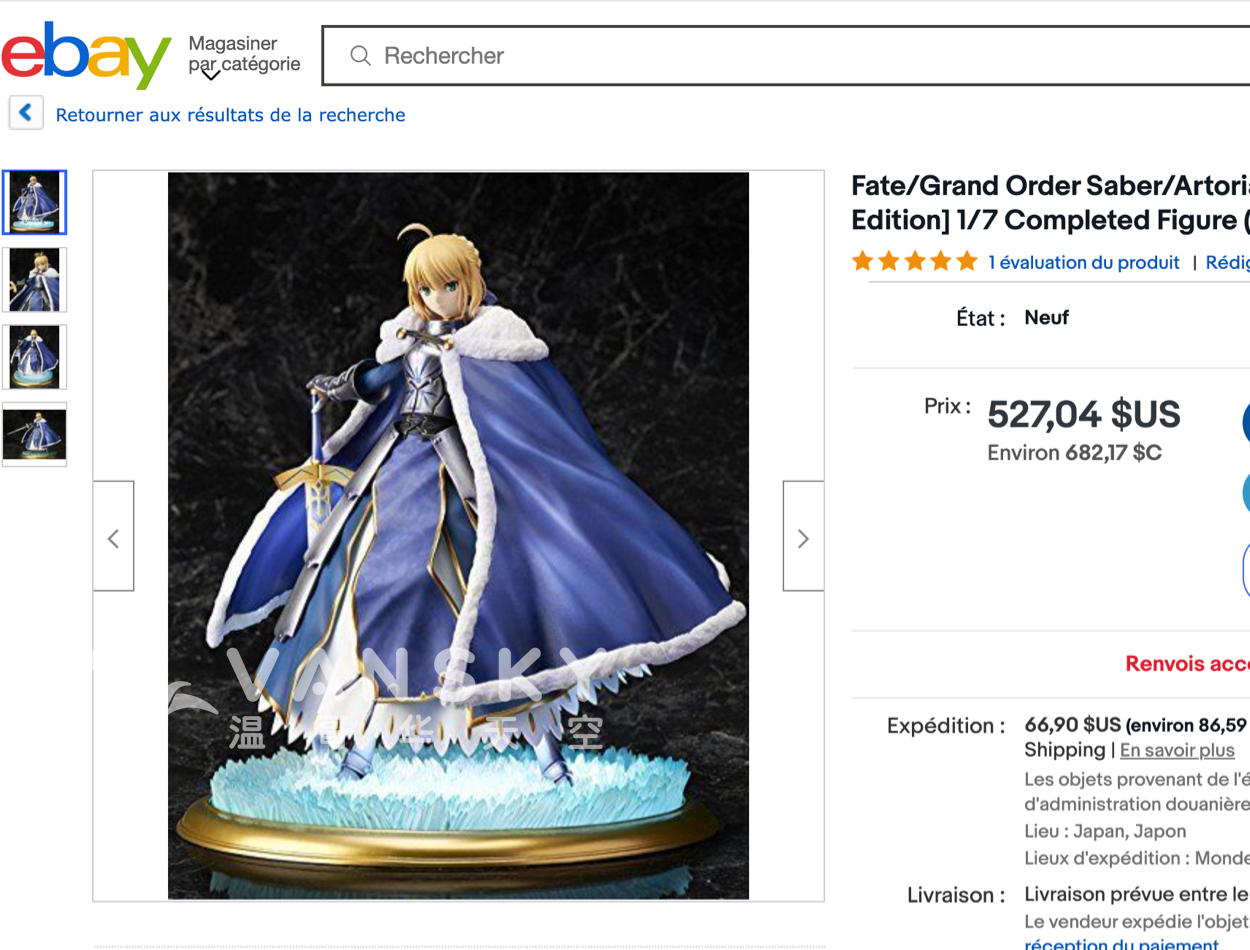
Task: Select the third figure thumbnail
Action: [x=35, y=357]
